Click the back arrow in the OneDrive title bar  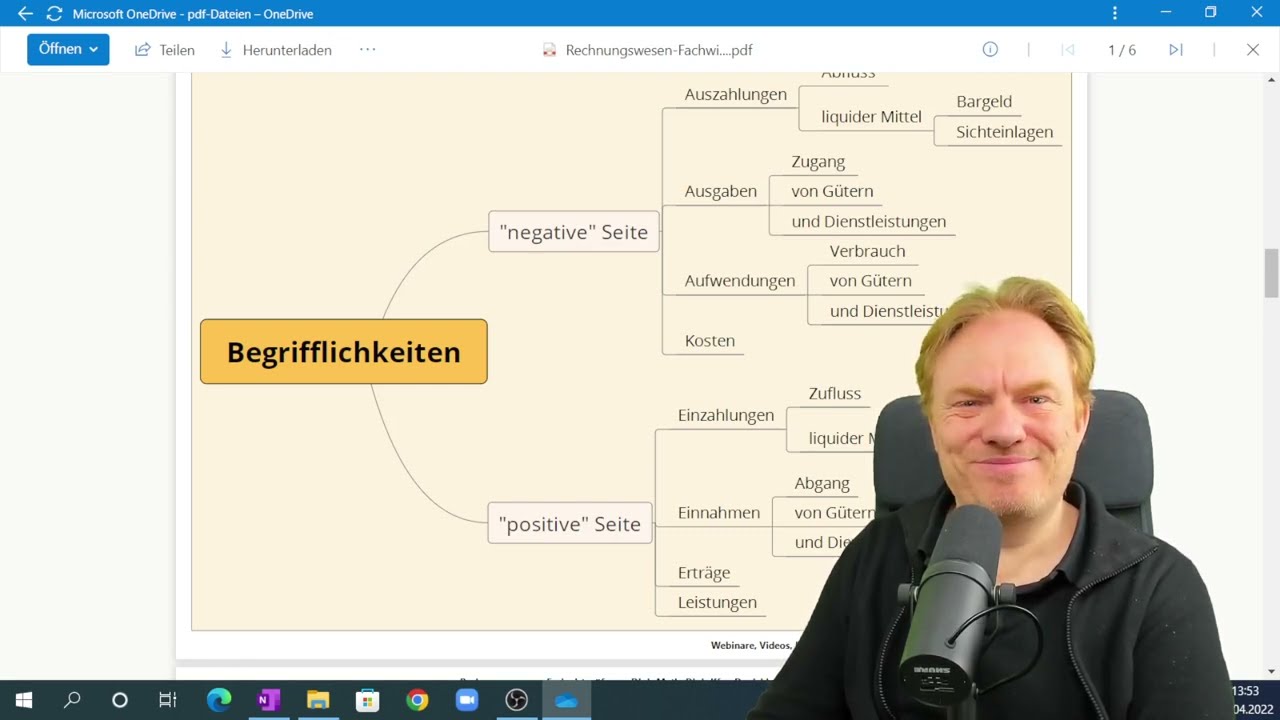25,13
